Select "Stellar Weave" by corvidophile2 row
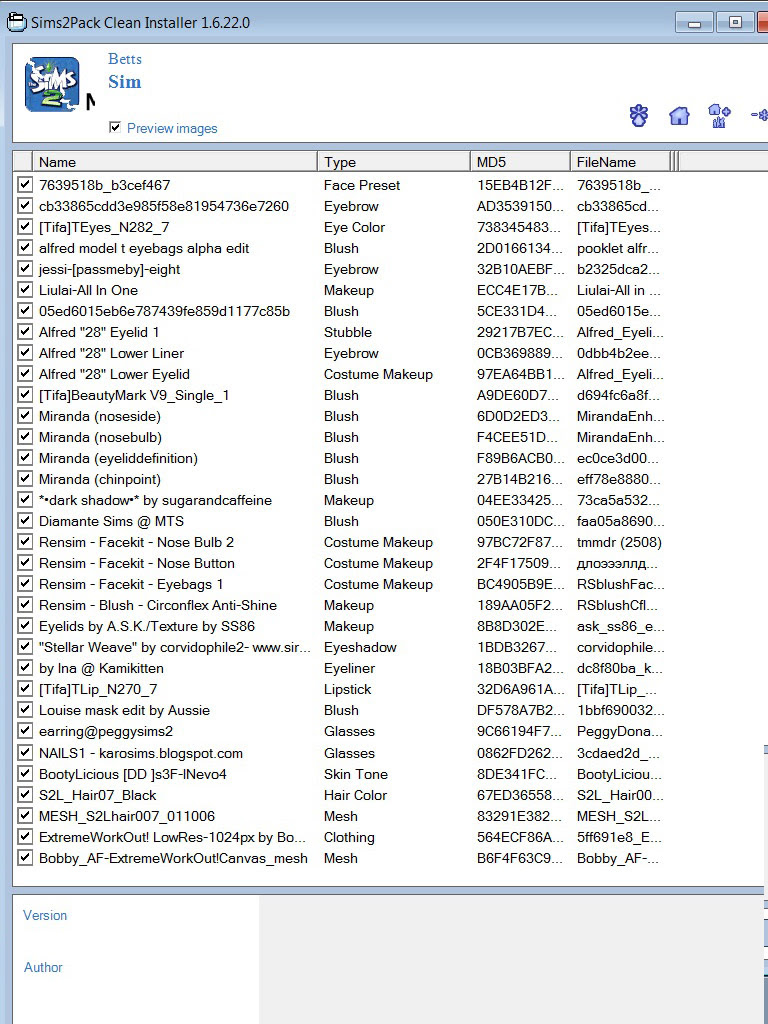Image resolution: width=768 pixels, height=1024 pixels. tap(342, 647)
